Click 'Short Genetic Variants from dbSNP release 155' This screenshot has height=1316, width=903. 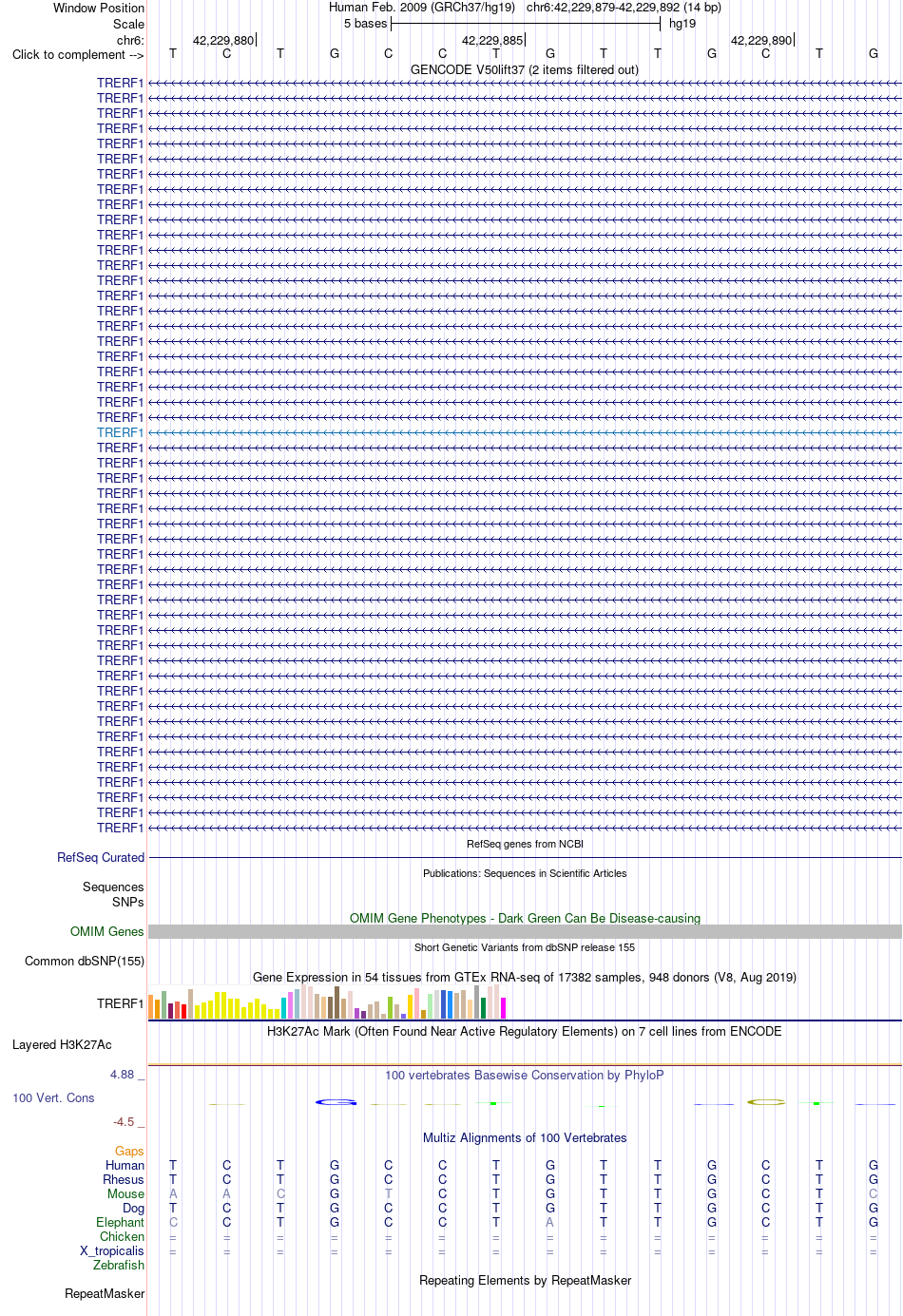tap(525, 947)
